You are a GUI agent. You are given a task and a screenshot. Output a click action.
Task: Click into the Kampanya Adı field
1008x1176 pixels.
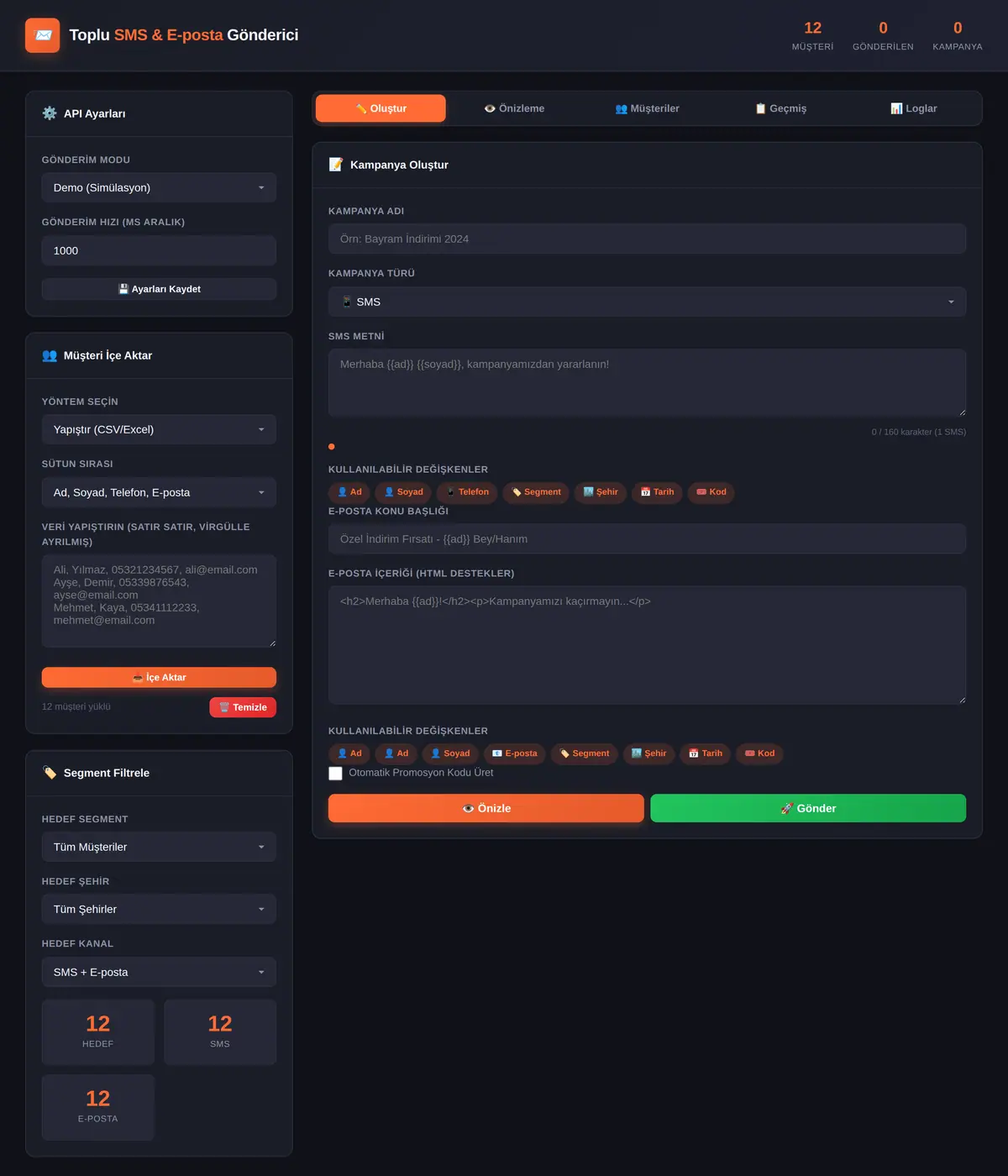point(647,239)
